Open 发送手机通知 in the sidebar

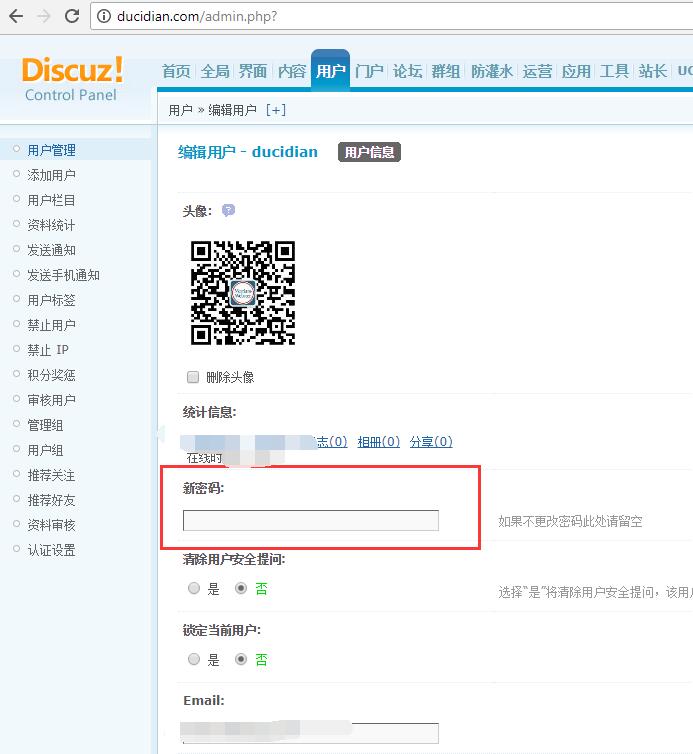[x=63, y=275]
